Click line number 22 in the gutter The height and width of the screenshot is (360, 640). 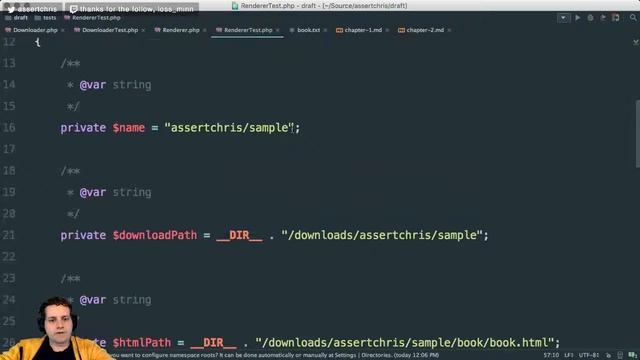click(9, 257)
